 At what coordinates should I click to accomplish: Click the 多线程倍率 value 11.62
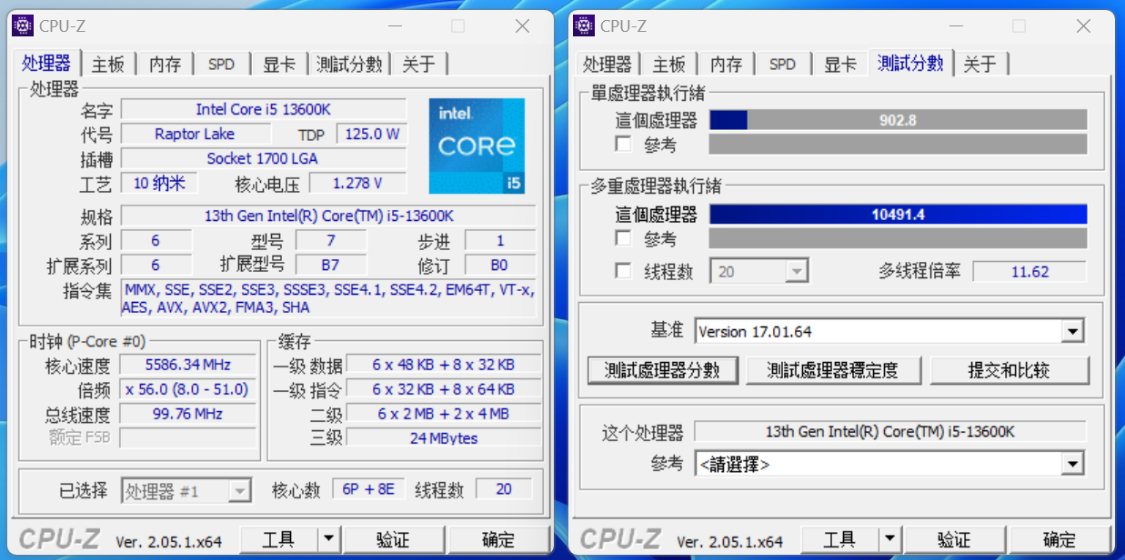1030,272
